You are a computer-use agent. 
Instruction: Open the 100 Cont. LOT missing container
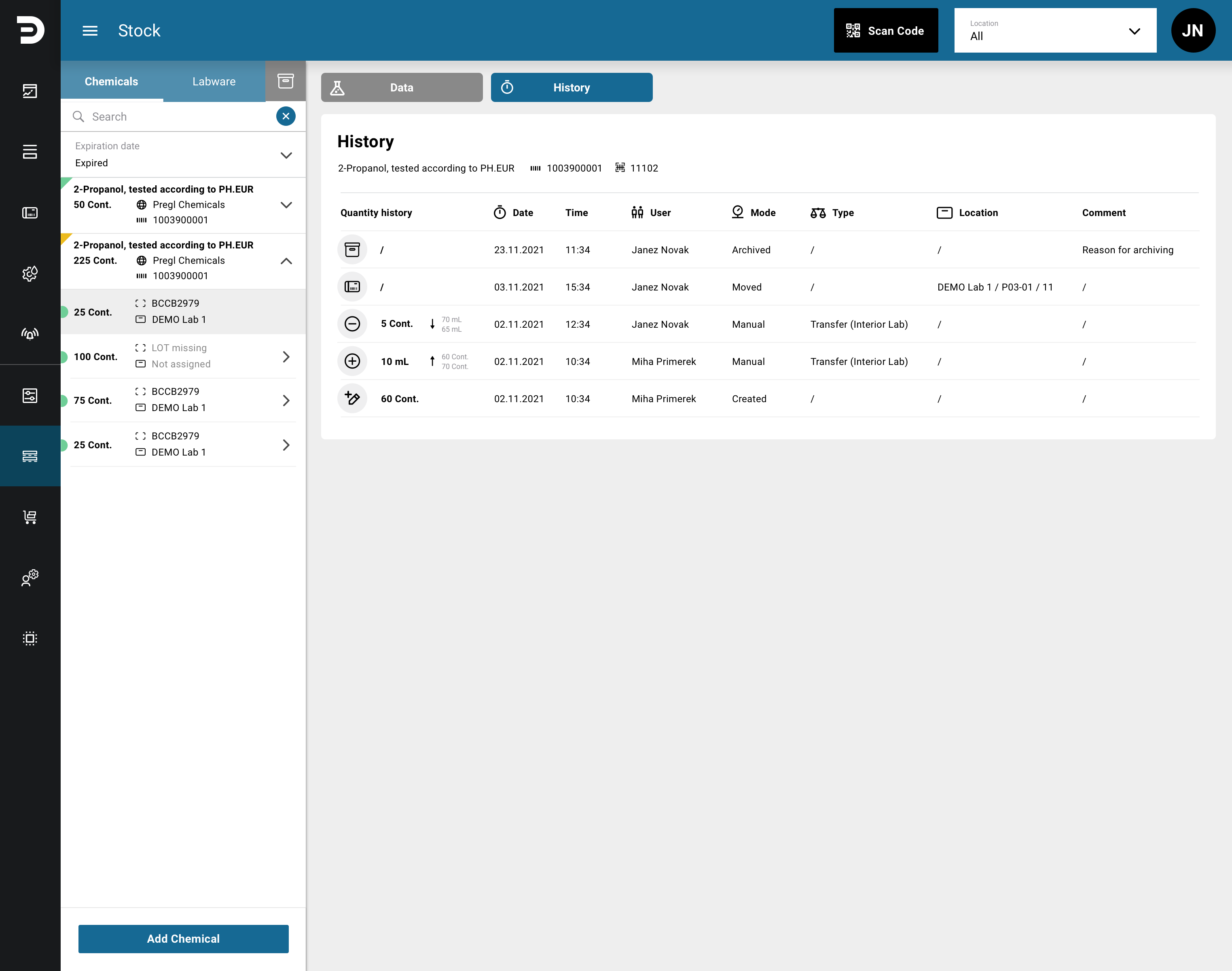[x=183, y=356]
